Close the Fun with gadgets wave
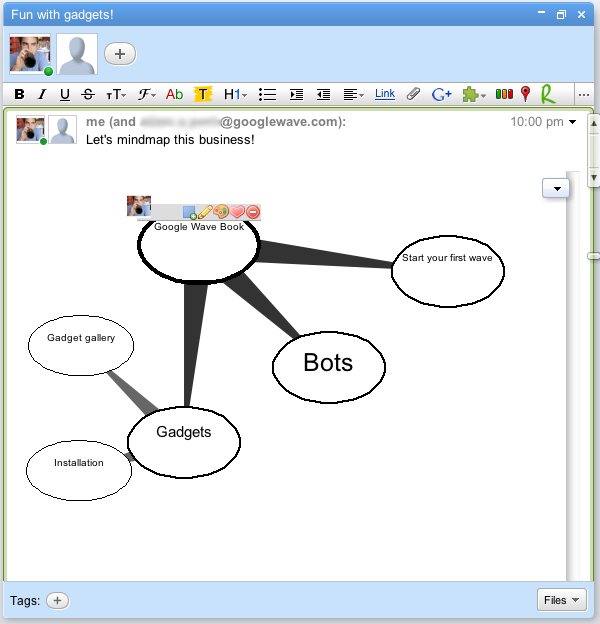 [x=581, y=15]
